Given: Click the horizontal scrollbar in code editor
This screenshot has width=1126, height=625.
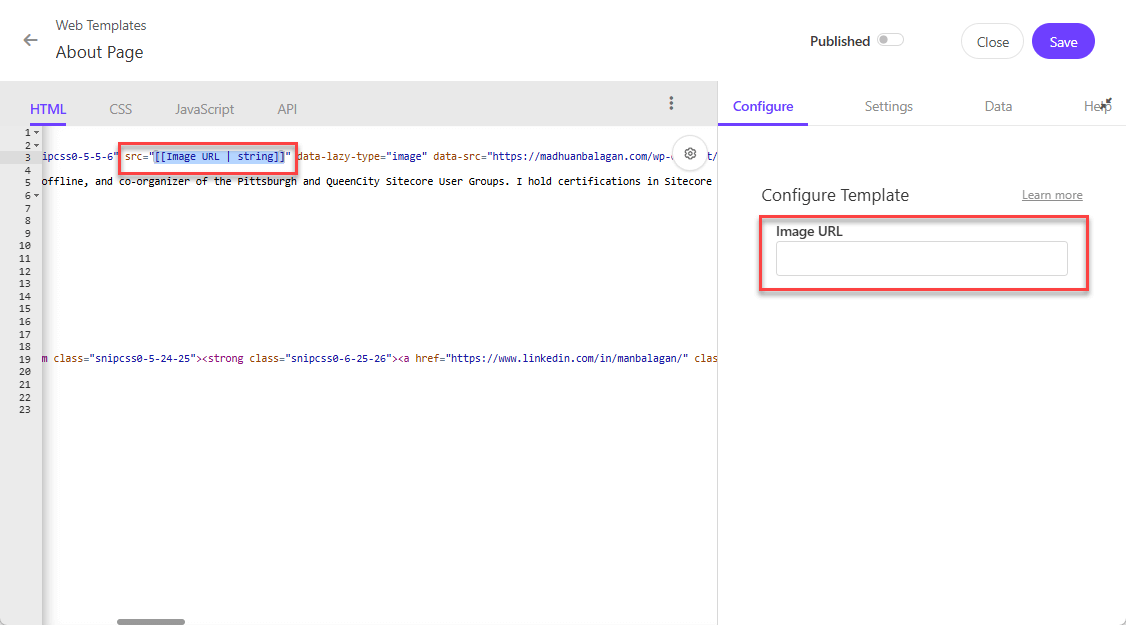Looking at the screenshot, I should (150, 621).
